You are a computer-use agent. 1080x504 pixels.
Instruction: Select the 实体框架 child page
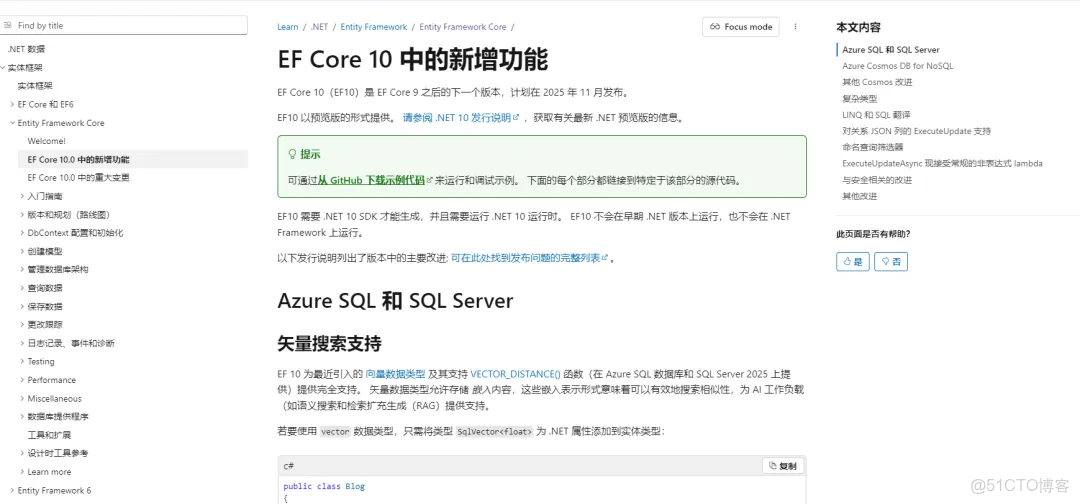point(35,86)
